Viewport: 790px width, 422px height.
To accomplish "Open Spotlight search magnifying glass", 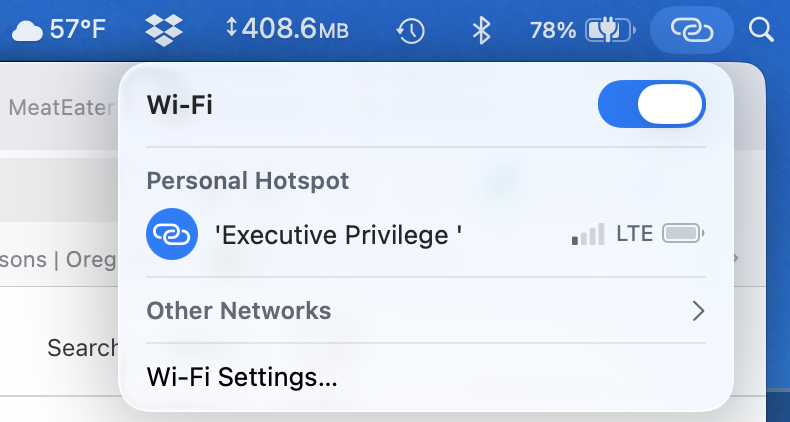I will click(761, 31).
